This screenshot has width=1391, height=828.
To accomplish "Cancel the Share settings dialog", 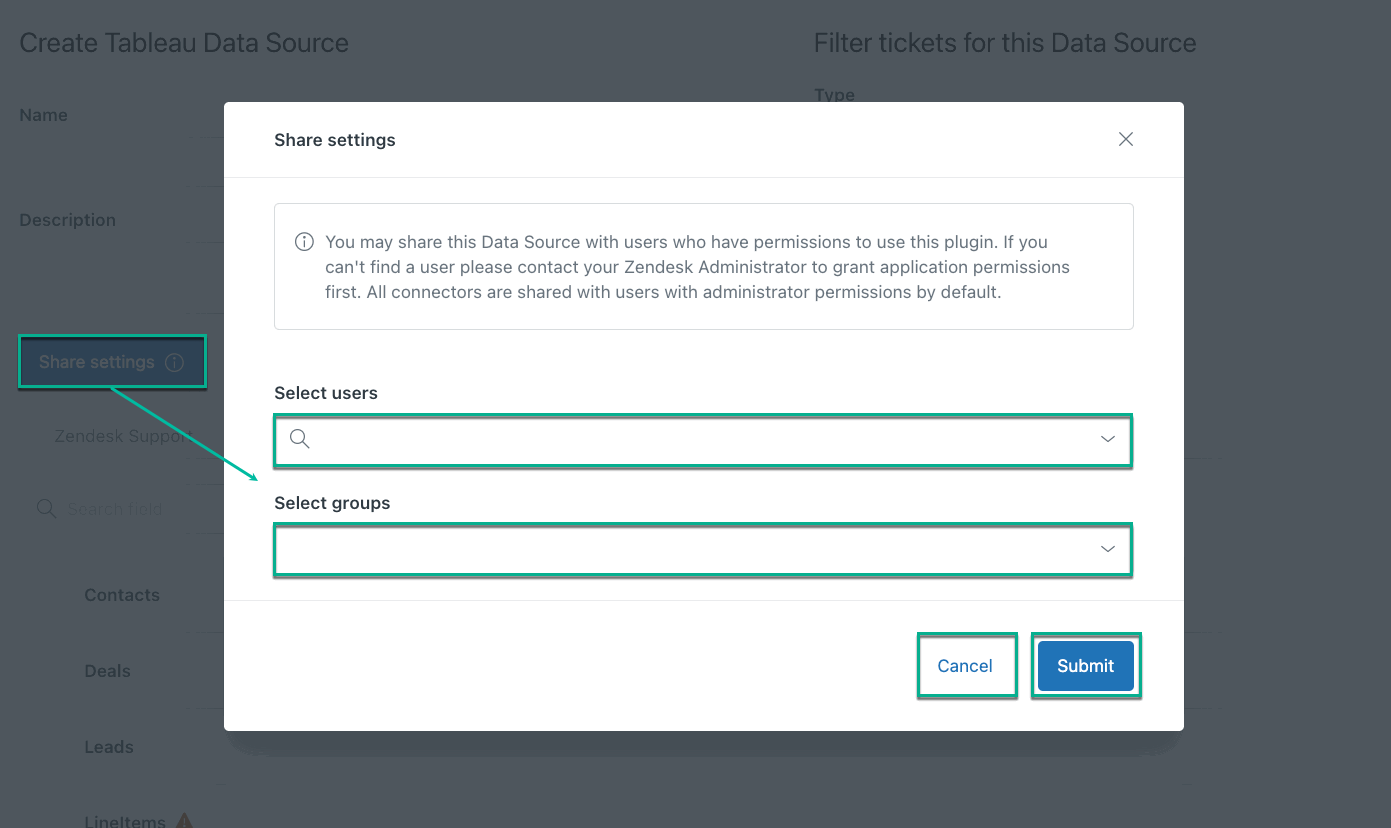I will (x=965, y=665).
